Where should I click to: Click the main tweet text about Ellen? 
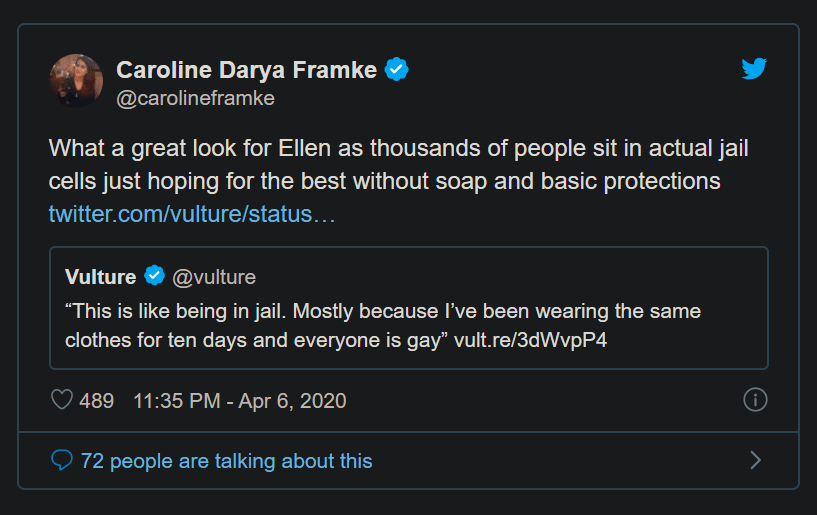coord(398,166)
